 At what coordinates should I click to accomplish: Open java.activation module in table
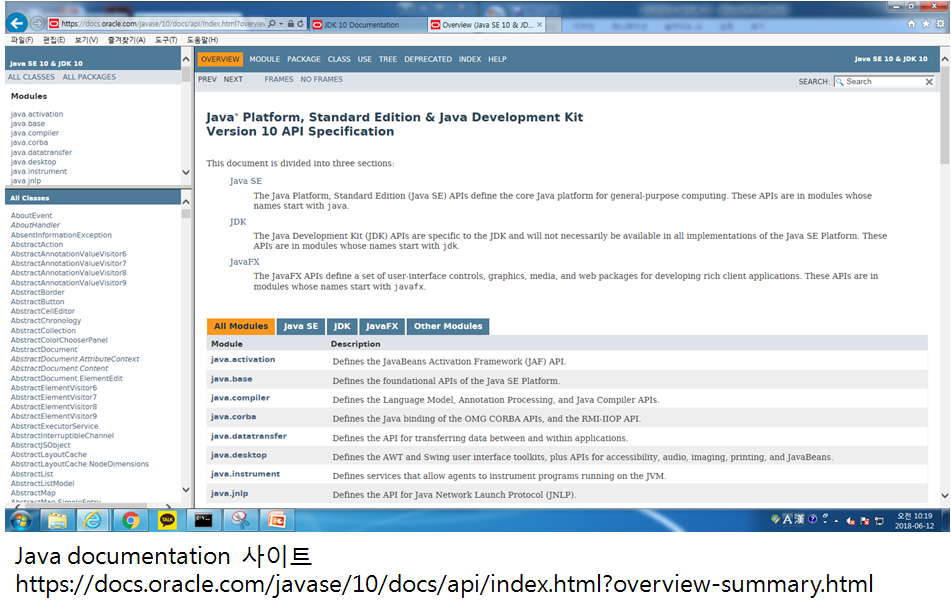click(243, 360)
